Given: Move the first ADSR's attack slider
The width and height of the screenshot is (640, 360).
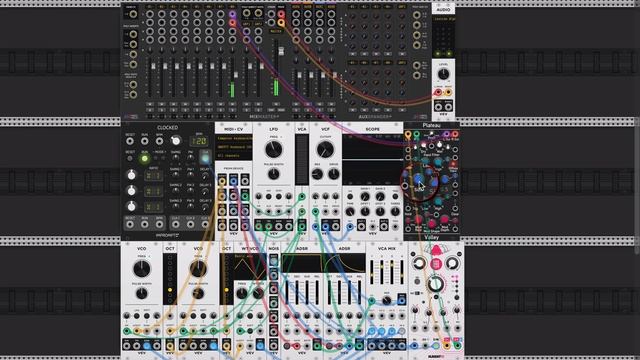Looking at the screenshot, I should 287,291.
